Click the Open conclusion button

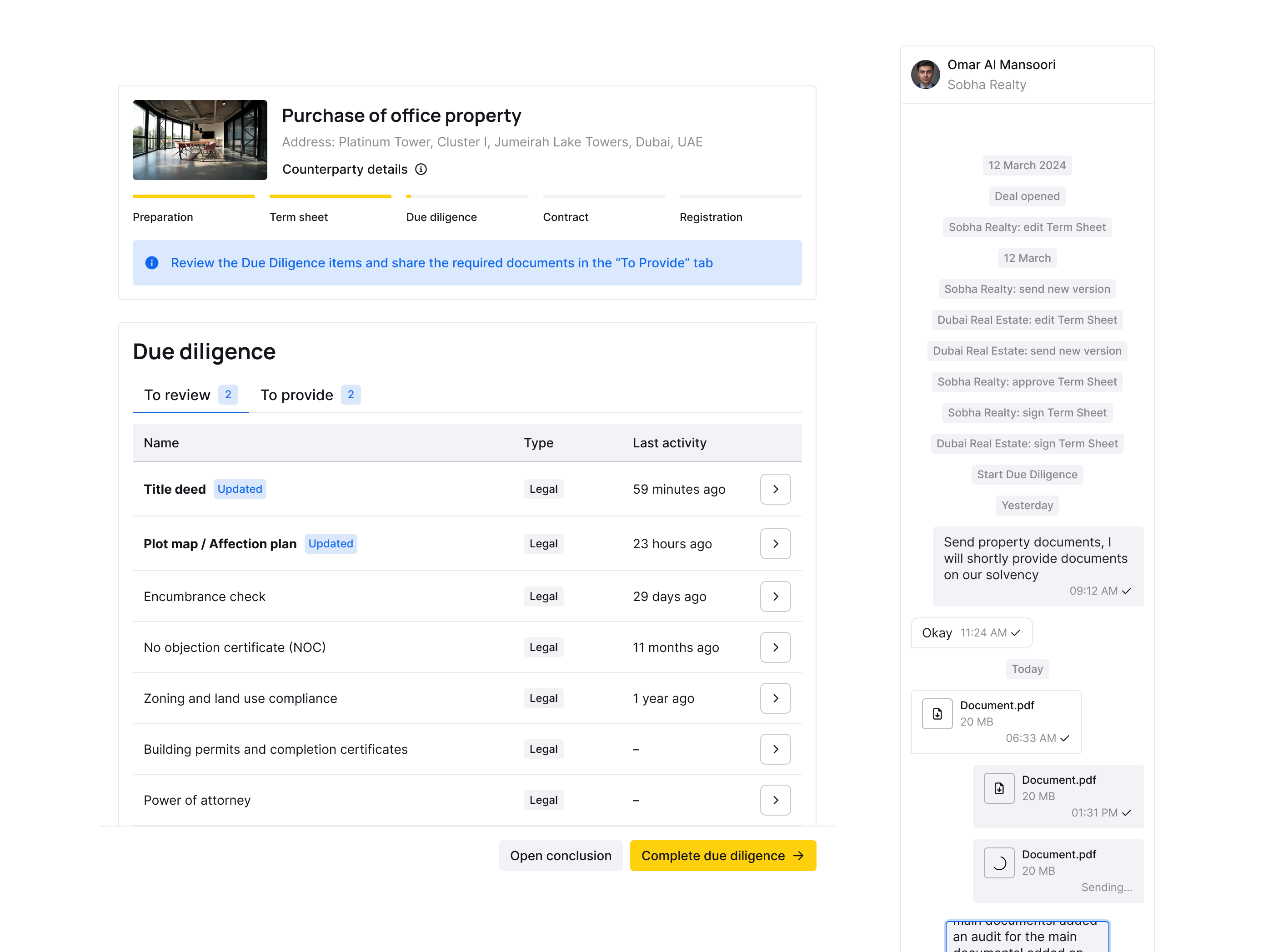(x=561, y=856)
